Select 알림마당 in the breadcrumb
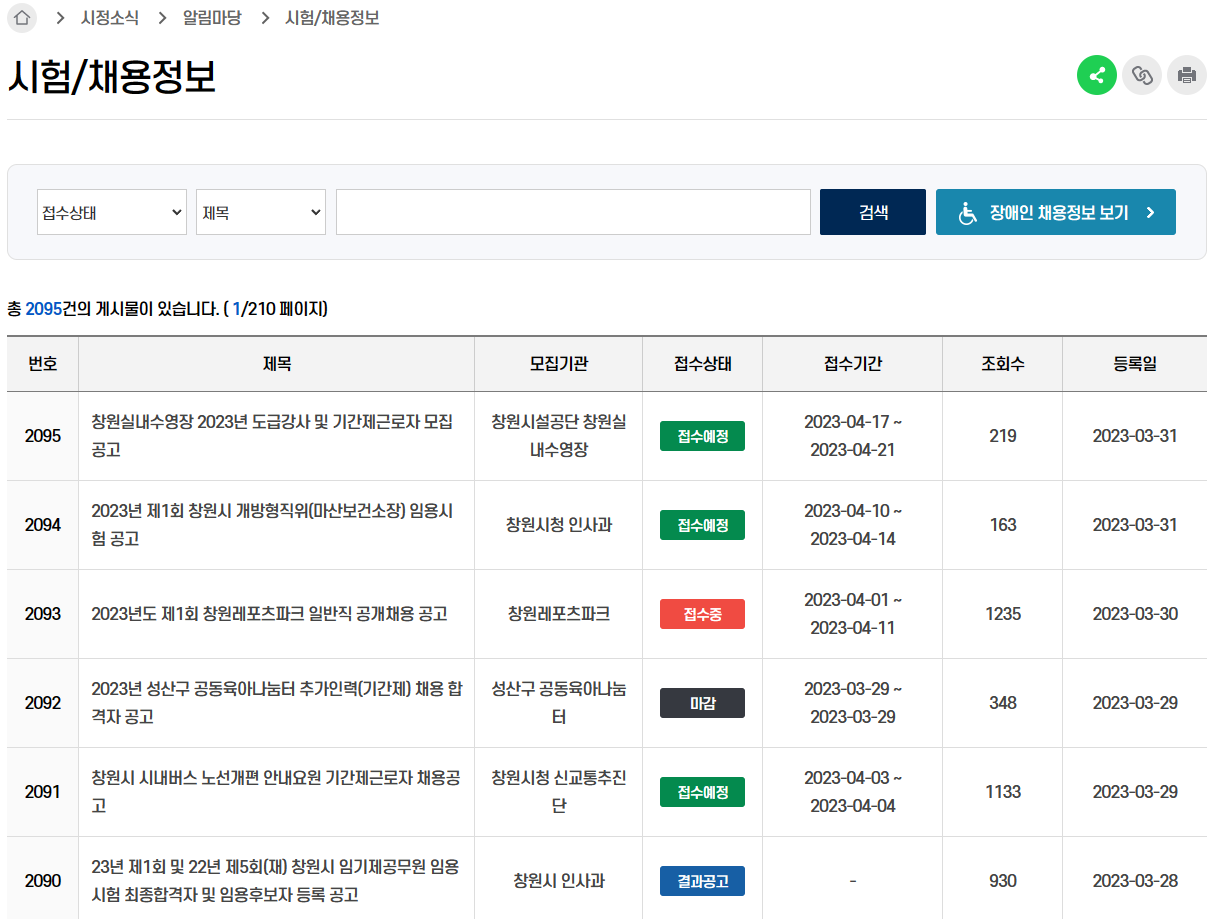Viewport: 1214px width, 919px height. point(212,18)
